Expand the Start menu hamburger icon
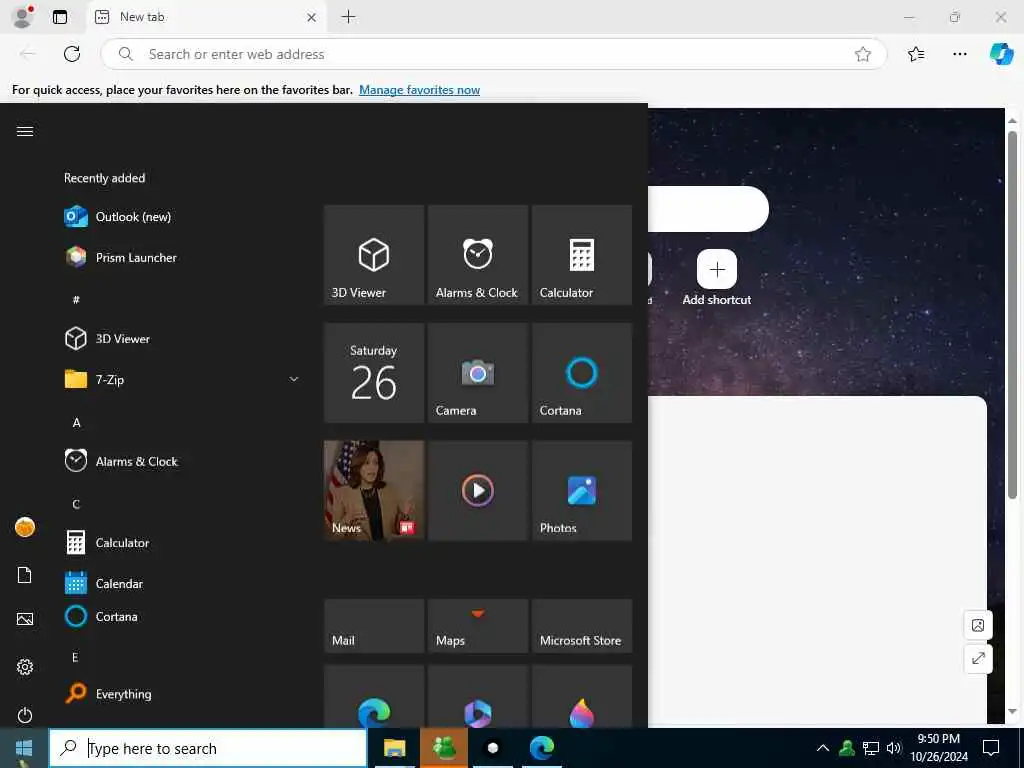 pos(25,131)
